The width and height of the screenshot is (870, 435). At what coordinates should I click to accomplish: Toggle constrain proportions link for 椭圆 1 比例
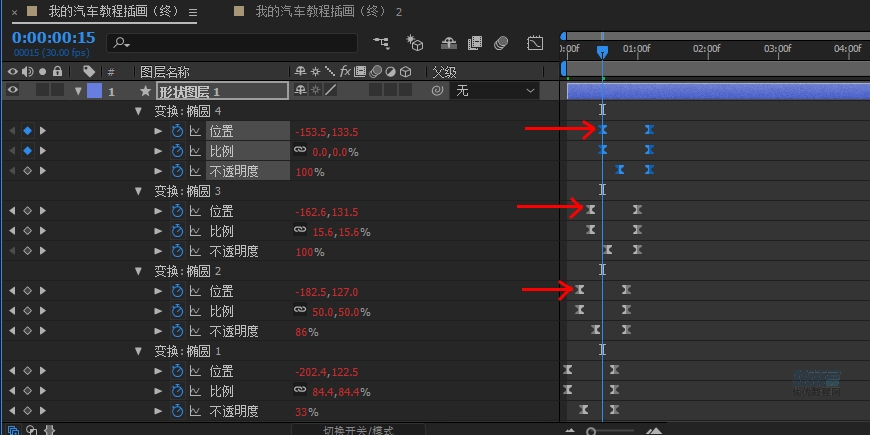(300, 390)
